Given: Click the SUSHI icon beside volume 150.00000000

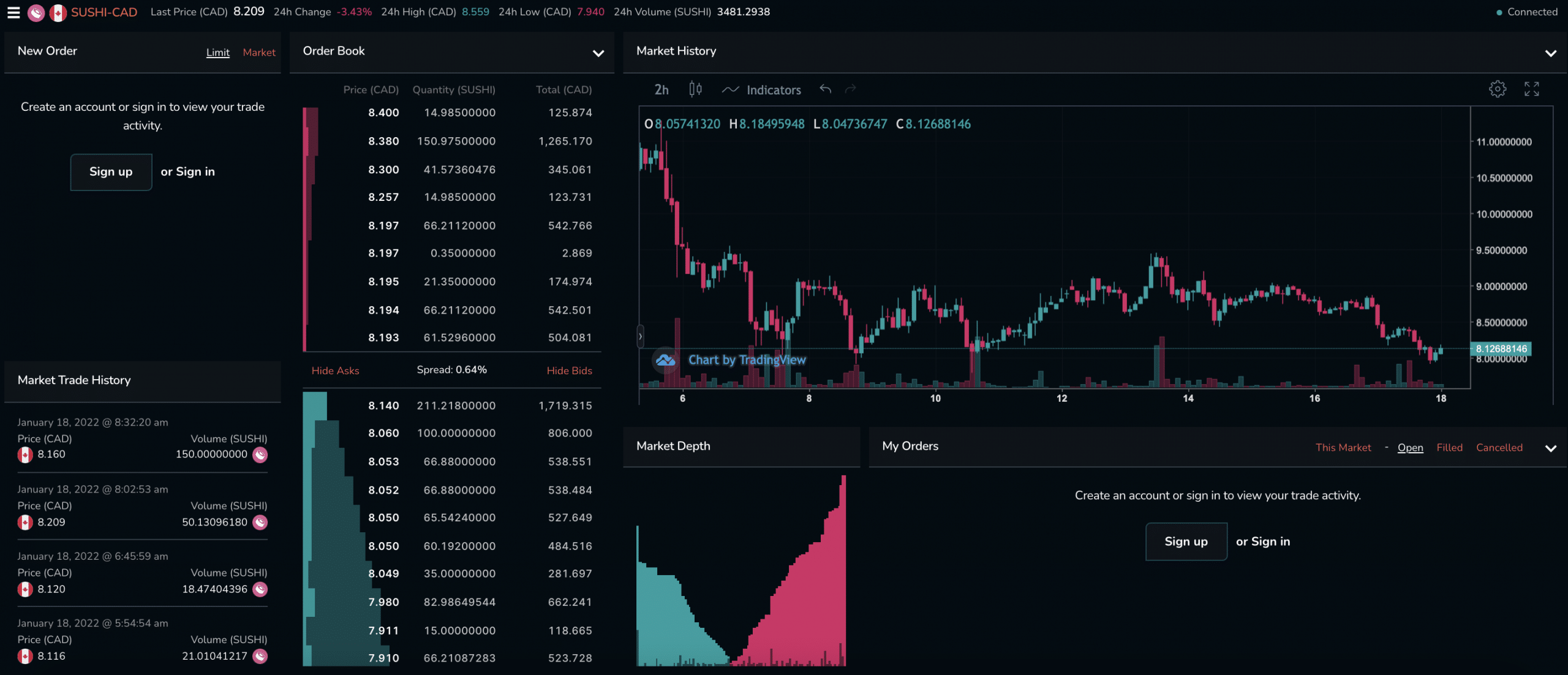Looking at the screenshot, I should 260,454.
